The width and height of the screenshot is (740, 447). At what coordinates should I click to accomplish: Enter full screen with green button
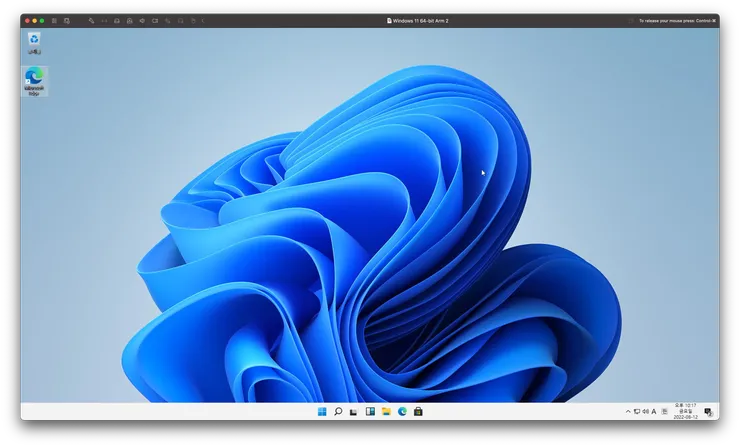click(x=42, y=21)
